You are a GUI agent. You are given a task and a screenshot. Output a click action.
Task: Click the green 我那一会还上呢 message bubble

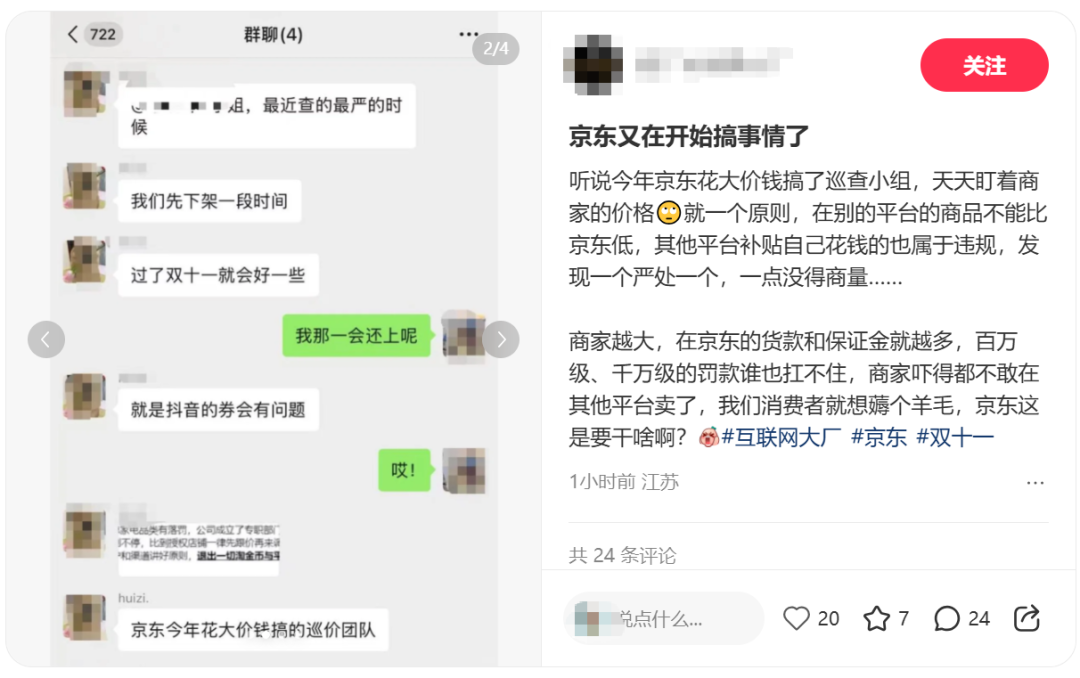[356, 336]
